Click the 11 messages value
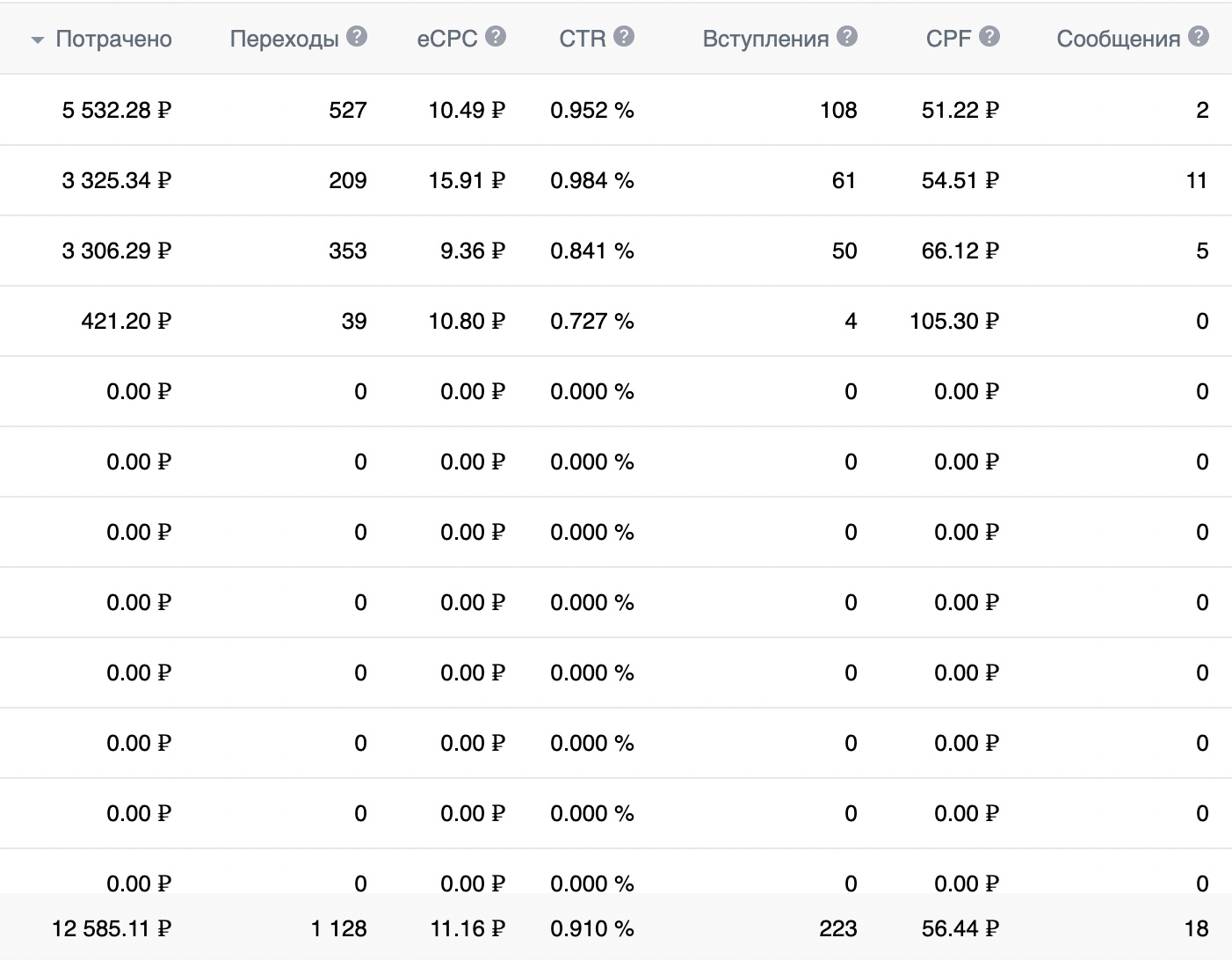This screenshot has height=960, width=1232. pos(1197,180)
